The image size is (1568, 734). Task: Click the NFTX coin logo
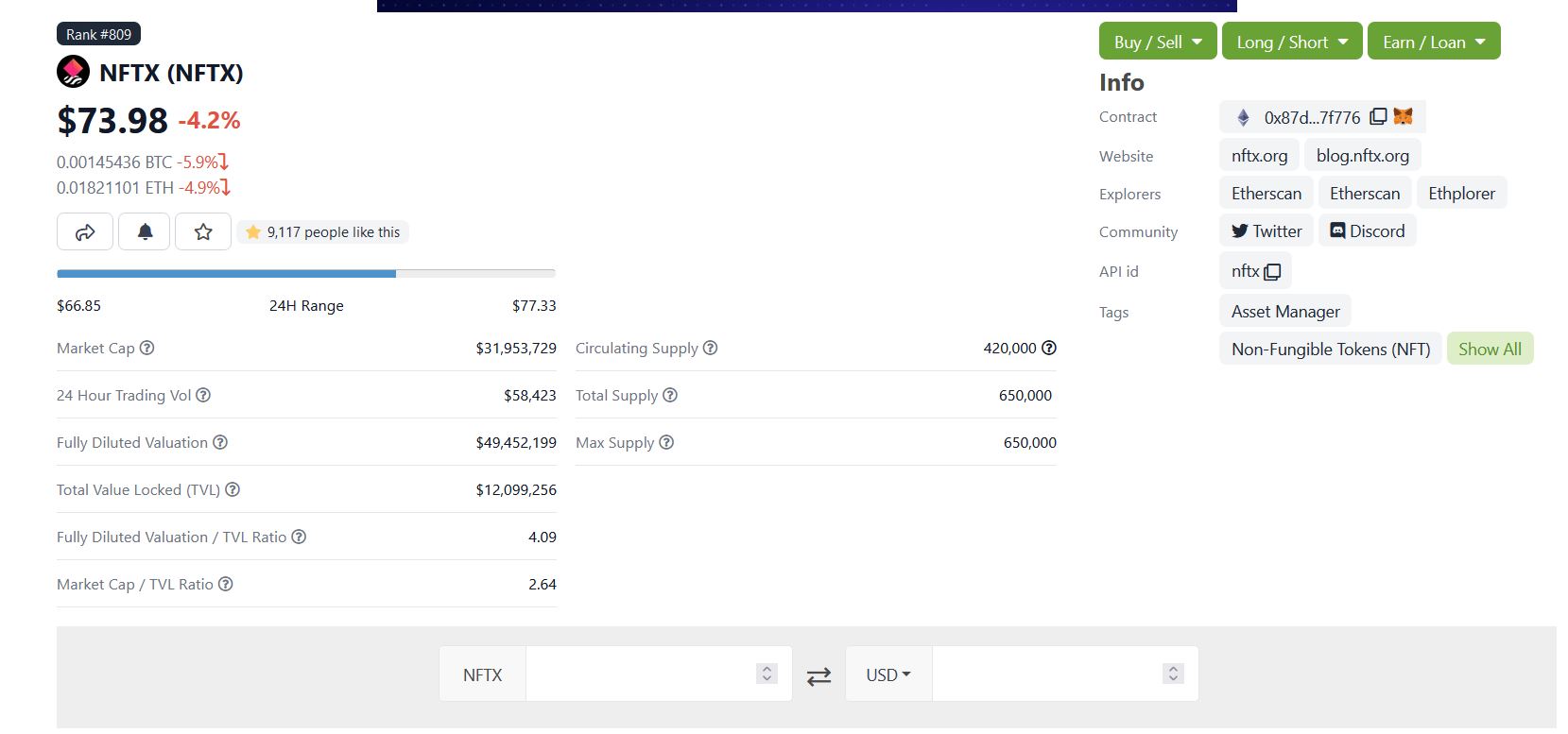click(73, 72)
